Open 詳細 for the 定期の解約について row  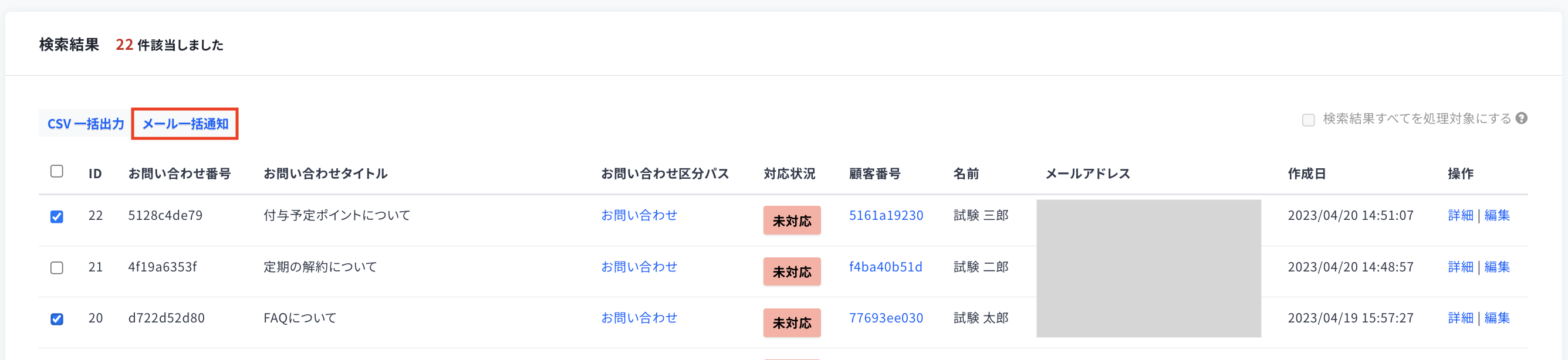click(x=1460, y=267)
